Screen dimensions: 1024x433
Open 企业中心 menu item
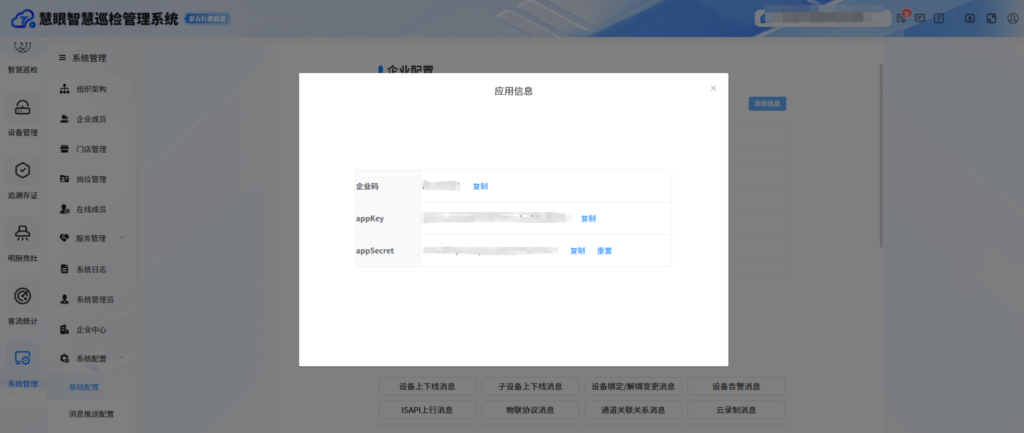point(90,329)
